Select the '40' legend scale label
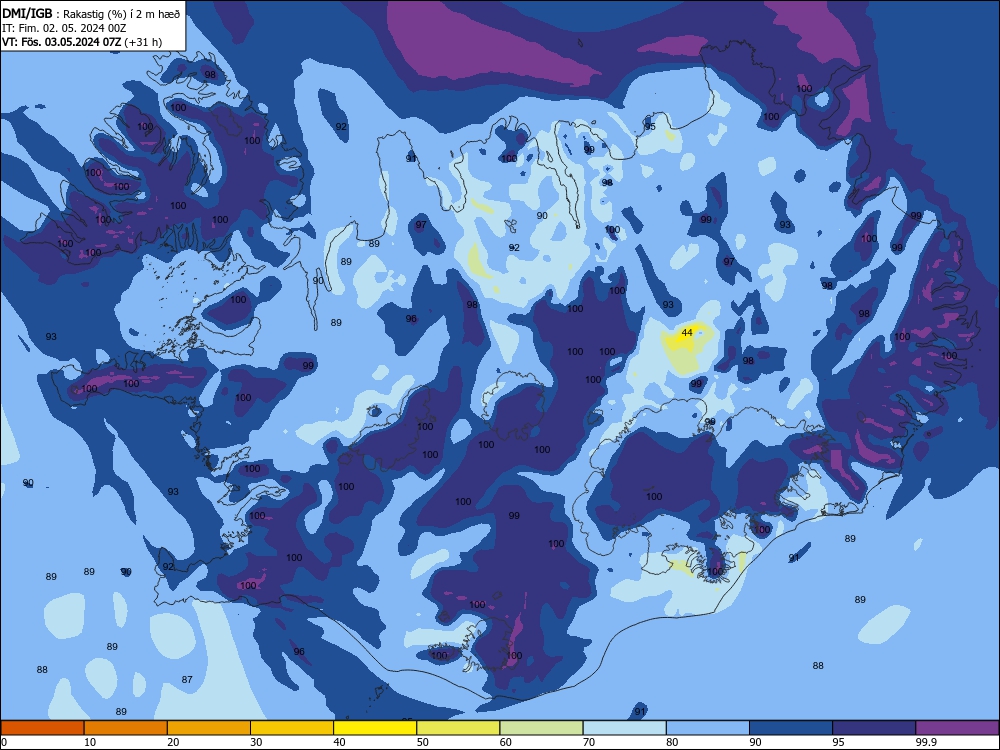This screenshot has width=1000, height=750. 339,742
